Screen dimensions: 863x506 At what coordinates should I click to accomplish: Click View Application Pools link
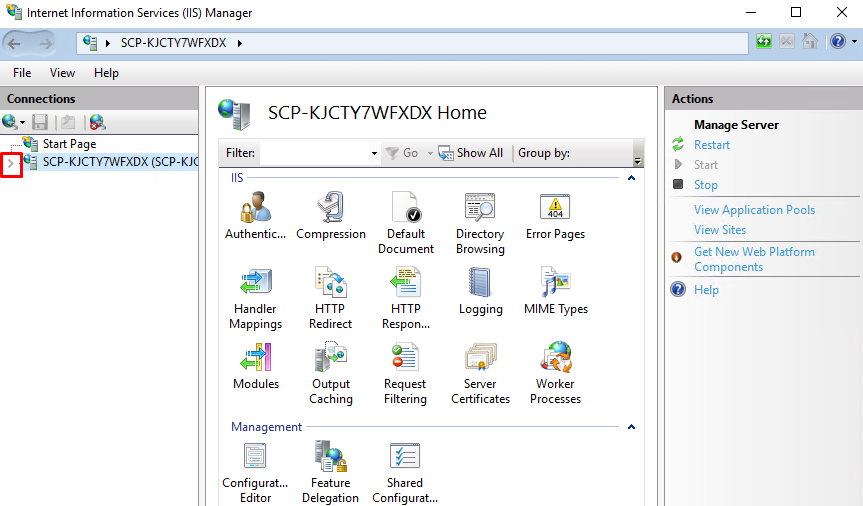coord(754,210)
